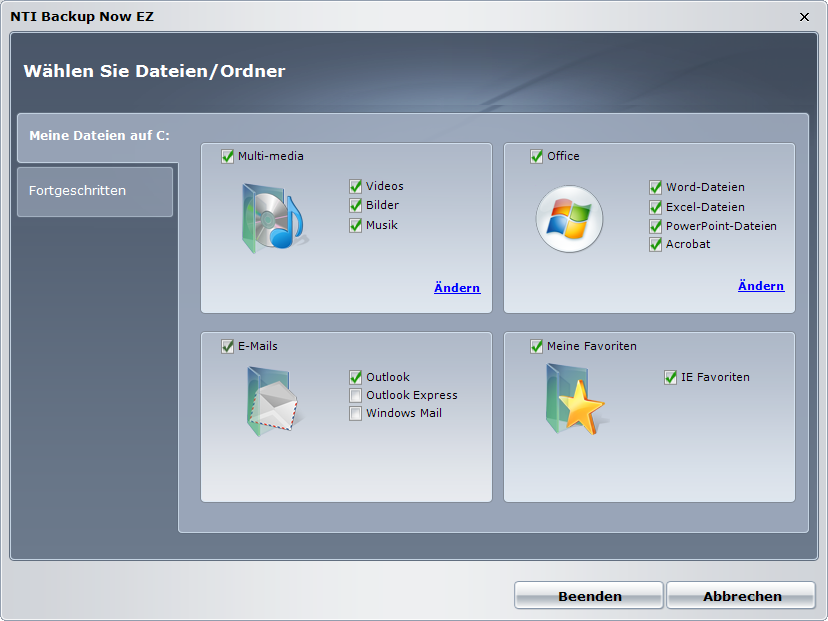Toggle the Word-Dateien checkbox
Viewport: 828px width, 621px height.
click(x=655, y=187)
